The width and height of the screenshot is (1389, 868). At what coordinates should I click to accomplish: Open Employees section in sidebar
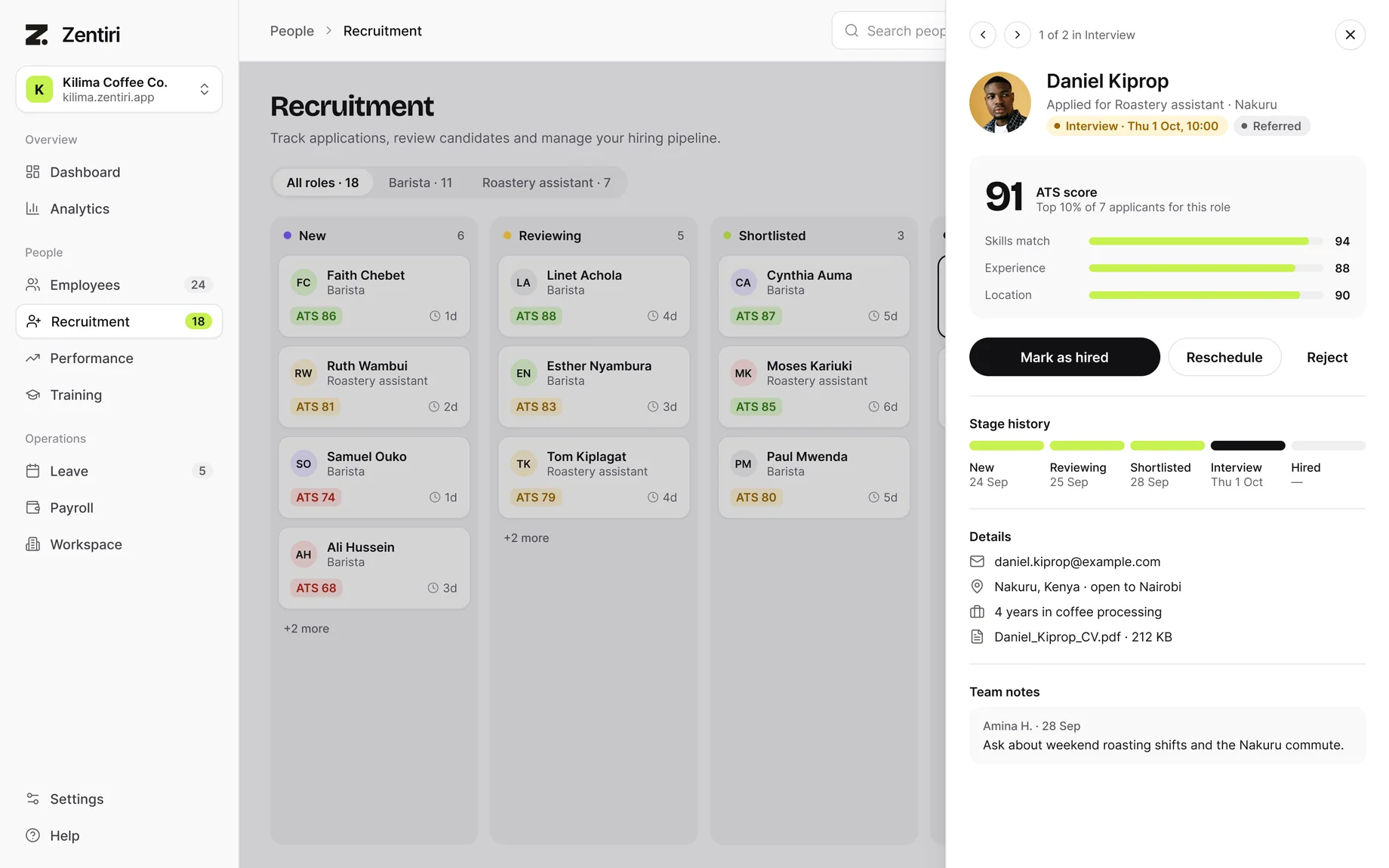point(119,285)
